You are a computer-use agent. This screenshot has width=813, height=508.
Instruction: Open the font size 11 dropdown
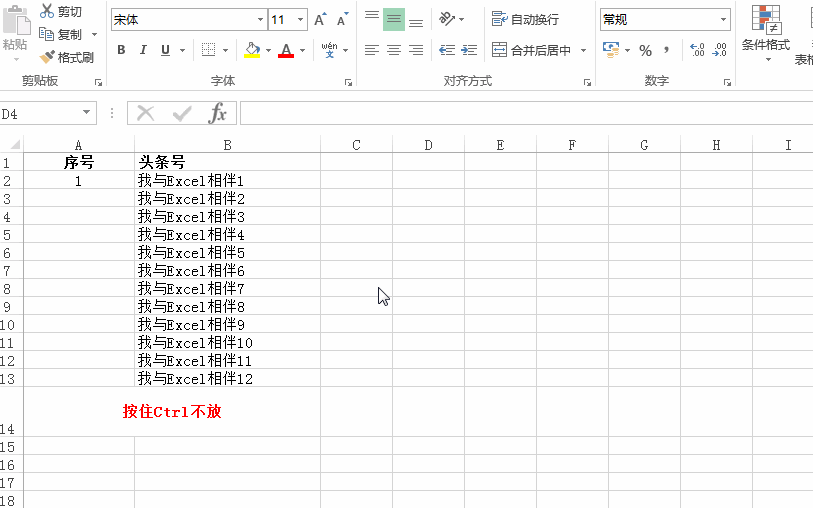click(x=300, y=20)
